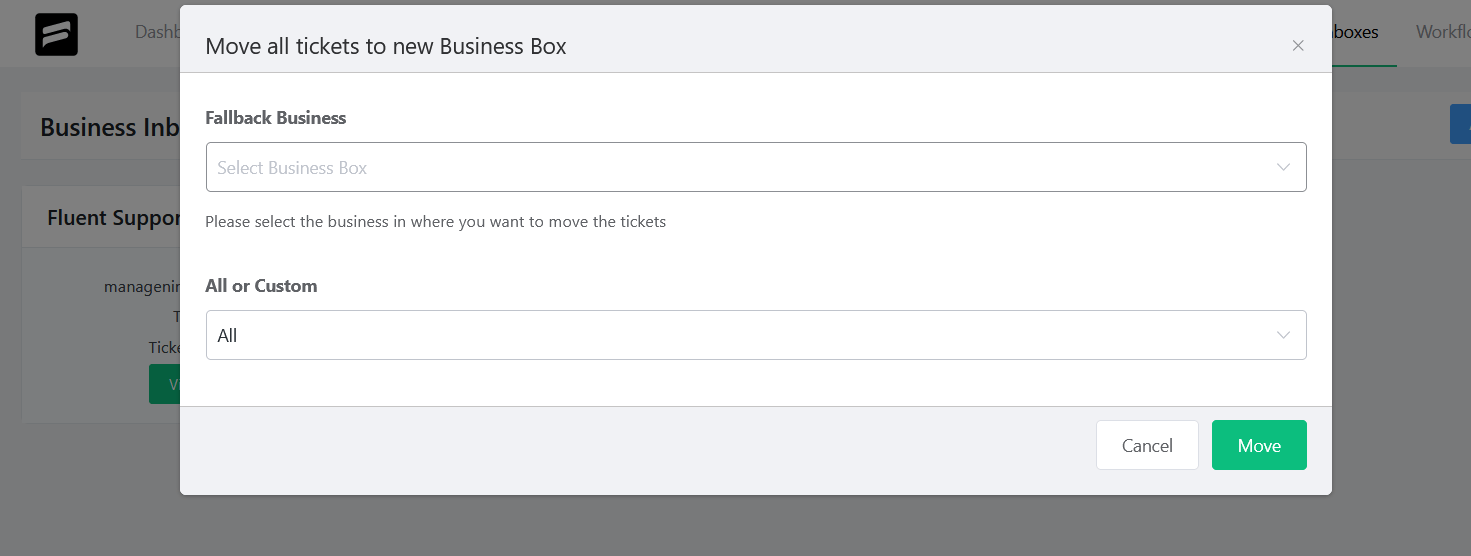Click the blue button at right edge
The height and width of the screenshot is (556, 1471).
[x=1461, y=125]
